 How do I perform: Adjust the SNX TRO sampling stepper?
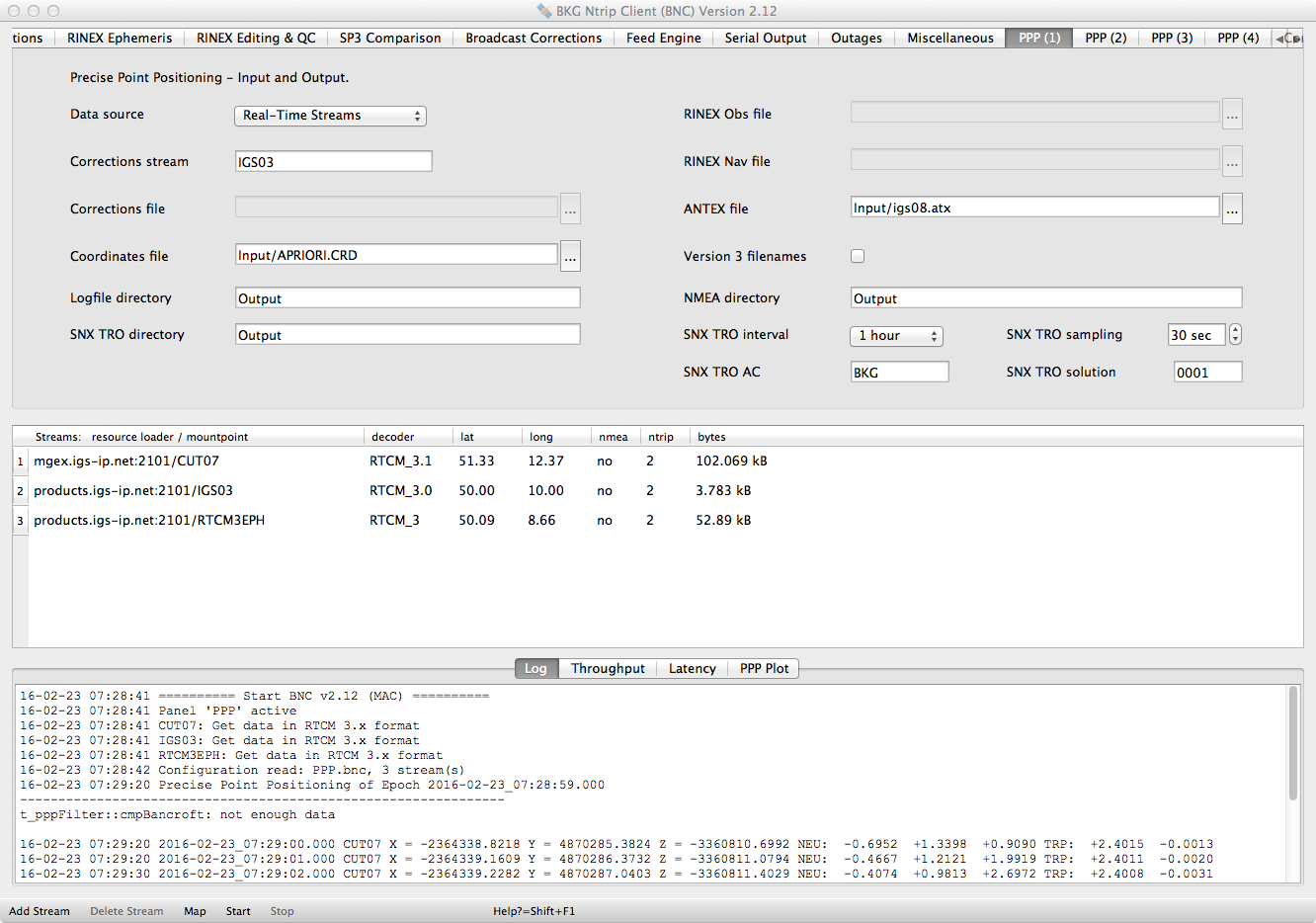pos(1235,335)
